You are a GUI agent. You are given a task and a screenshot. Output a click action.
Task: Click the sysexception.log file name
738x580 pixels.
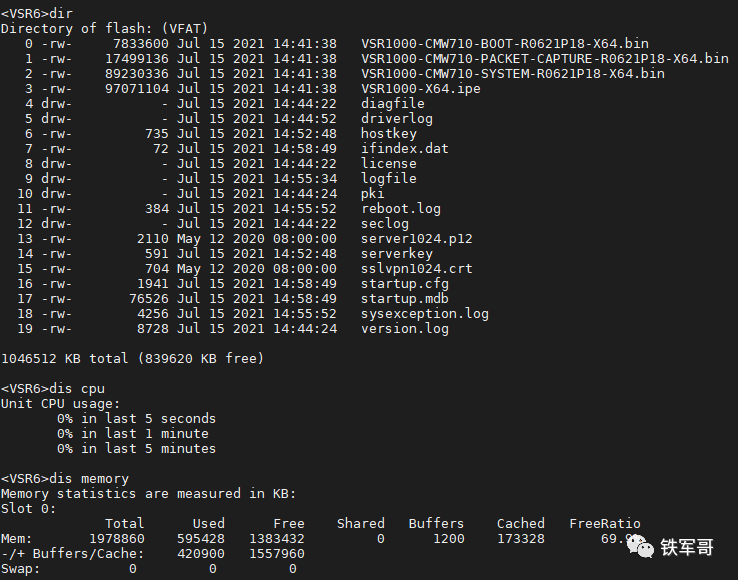point(425,314)
